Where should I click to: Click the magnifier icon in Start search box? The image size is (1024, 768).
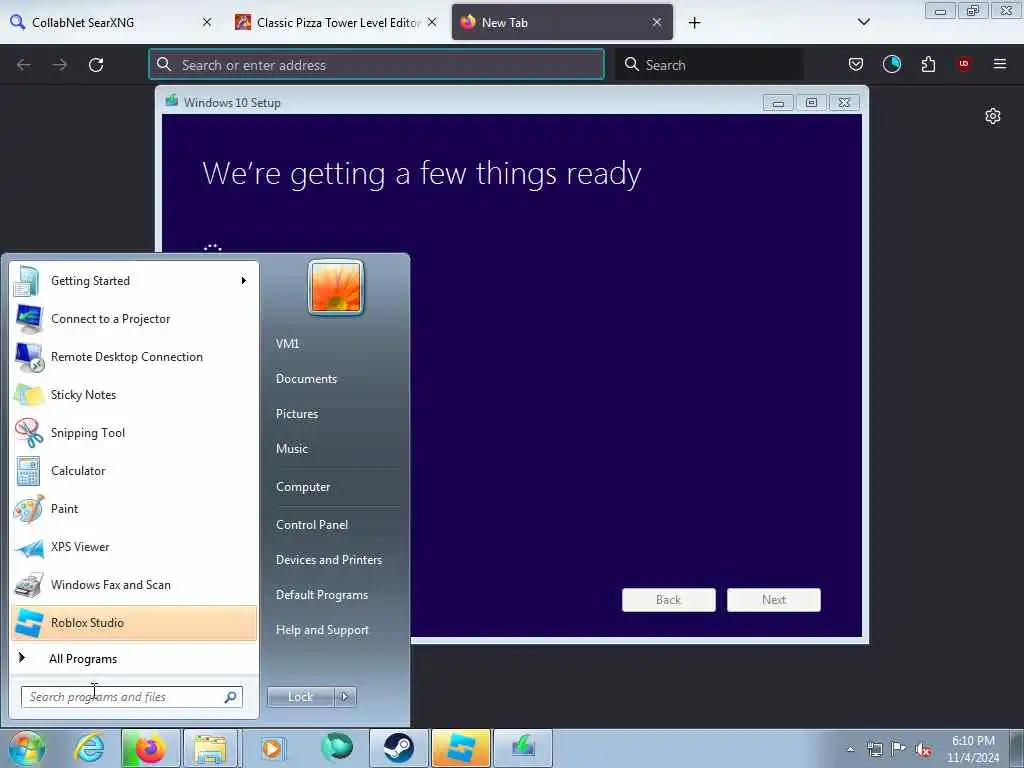pos(231,697)
